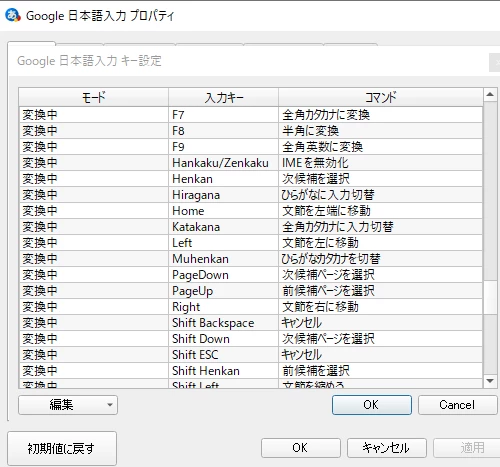Select the Left key cell
Viewport: 500px width, 467px height.
point(224,243)
